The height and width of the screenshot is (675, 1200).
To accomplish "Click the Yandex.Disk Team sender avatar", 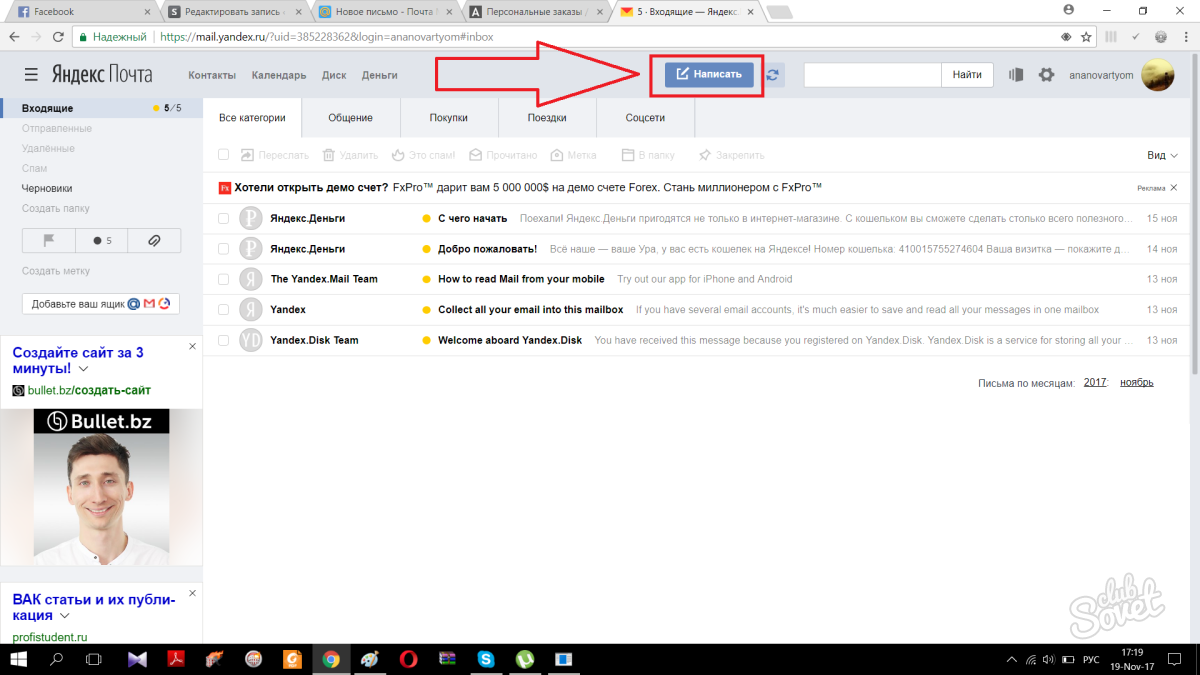I will point(251,340).
